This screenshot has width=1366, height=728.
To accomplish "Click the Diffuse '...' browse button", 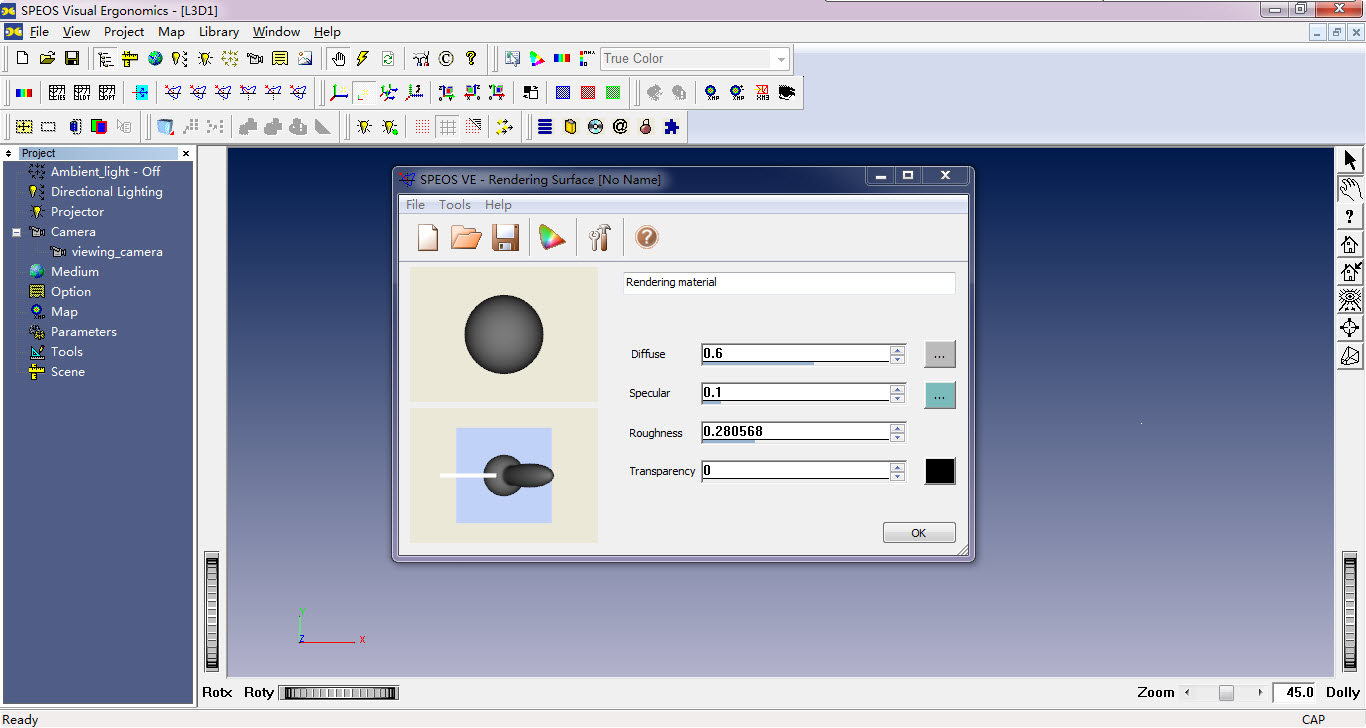I will [939, 354].
